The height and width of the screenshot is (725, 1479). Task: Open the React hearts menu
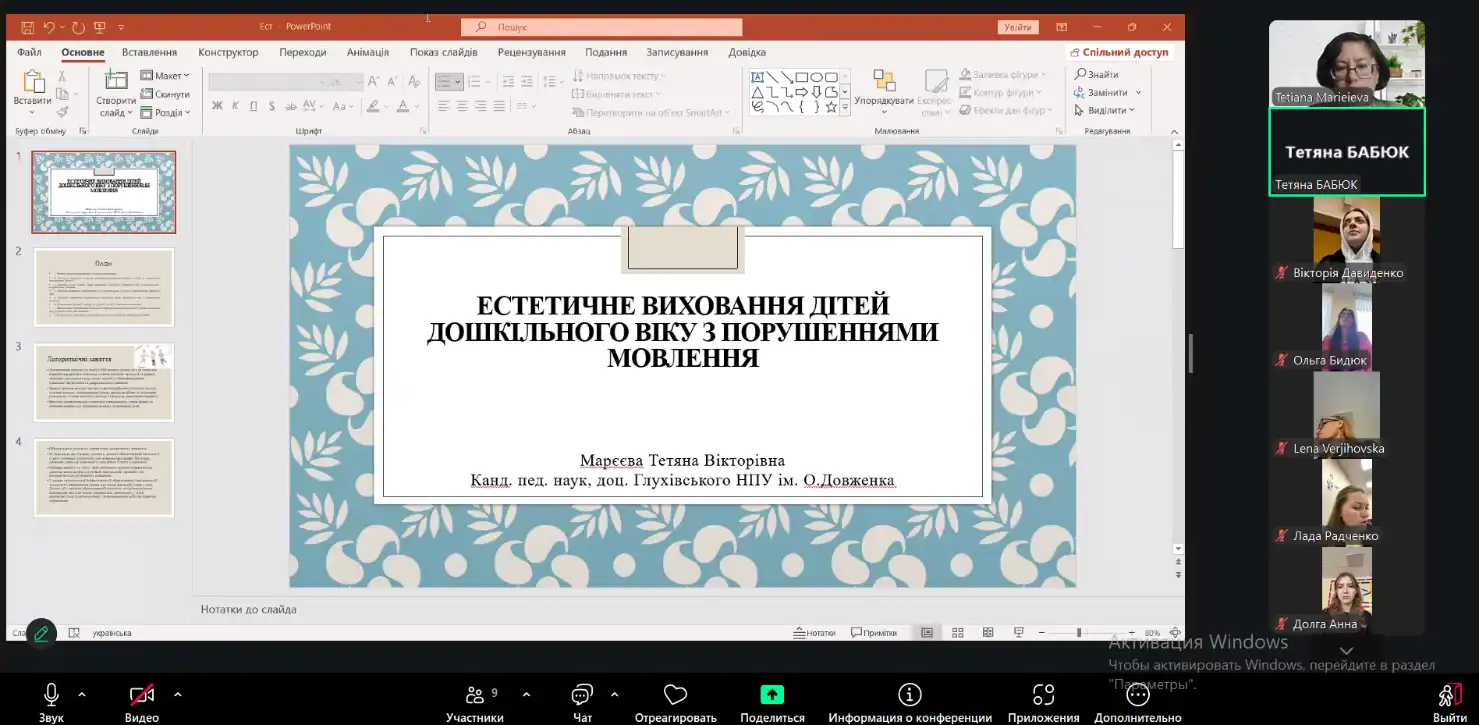click(675, 694)
